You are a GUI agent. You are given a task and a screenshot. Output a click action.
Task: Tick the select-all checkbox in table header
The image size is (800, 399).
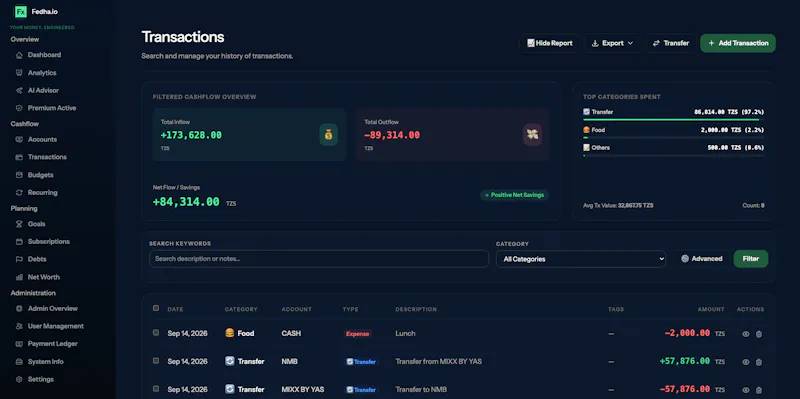156,308
